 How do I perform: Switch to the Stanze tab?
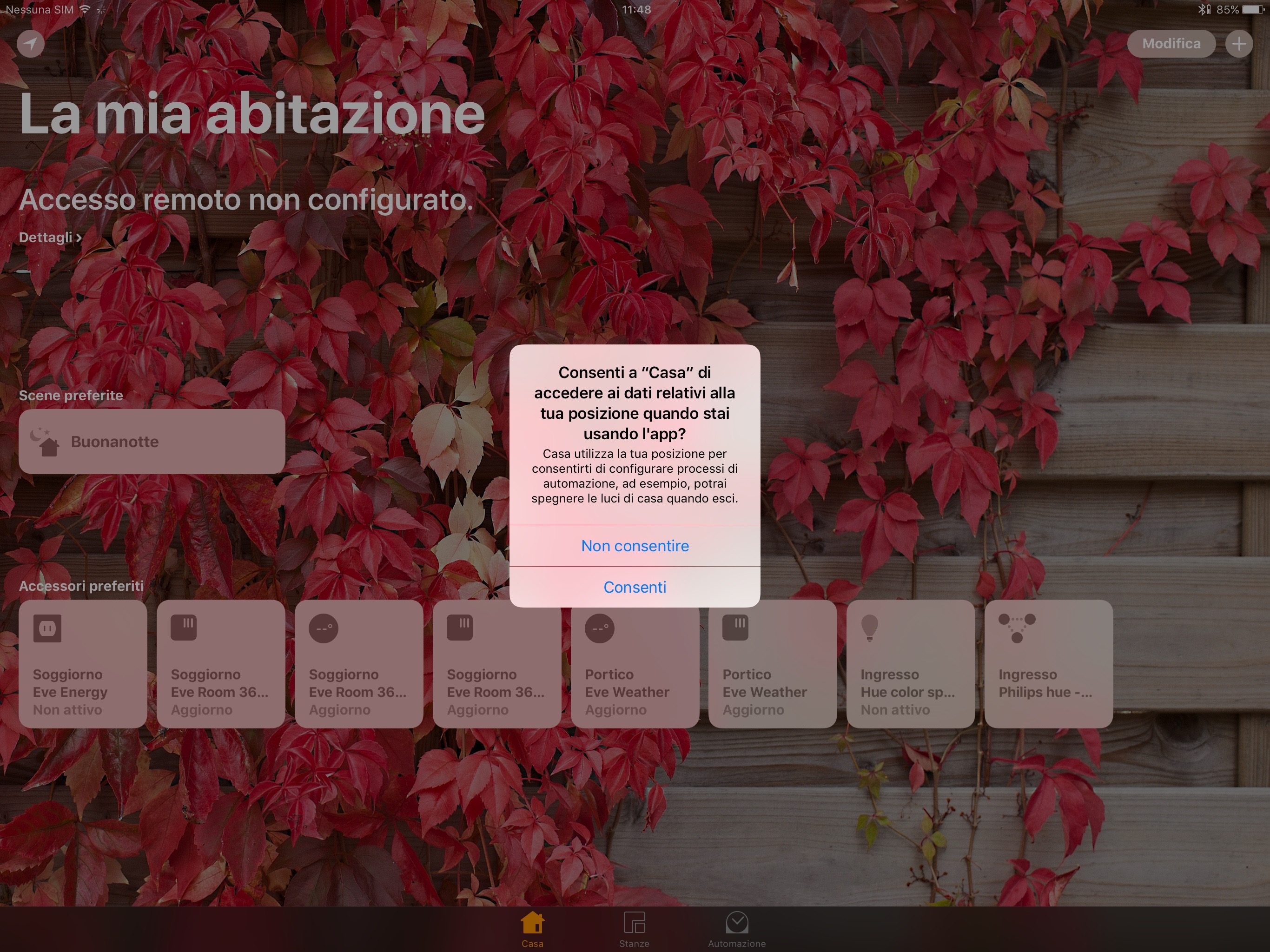(x=634, y=930)
